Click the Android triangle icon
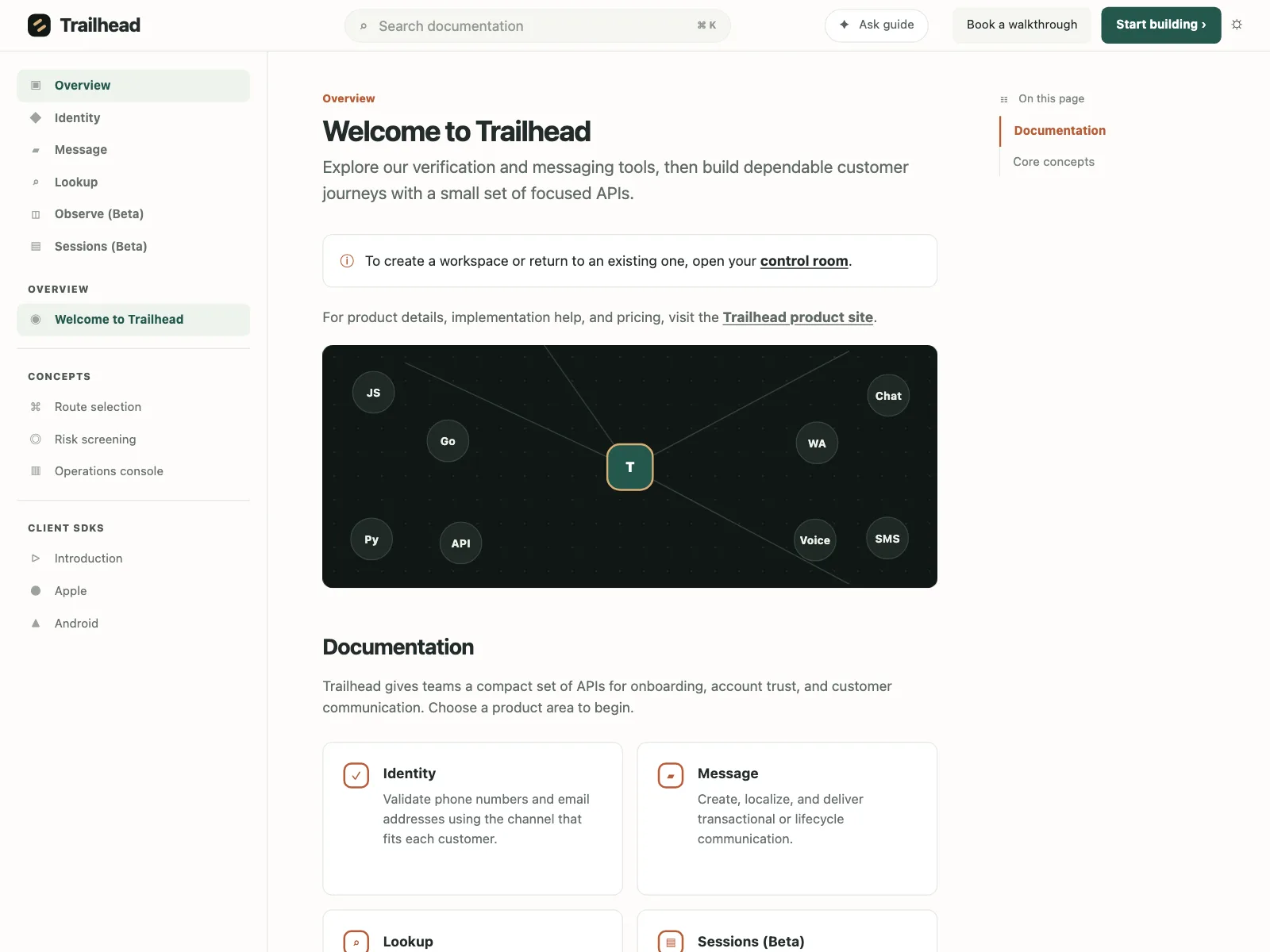The height and width of the screenshot is (952, 1270). pos(36,623)
